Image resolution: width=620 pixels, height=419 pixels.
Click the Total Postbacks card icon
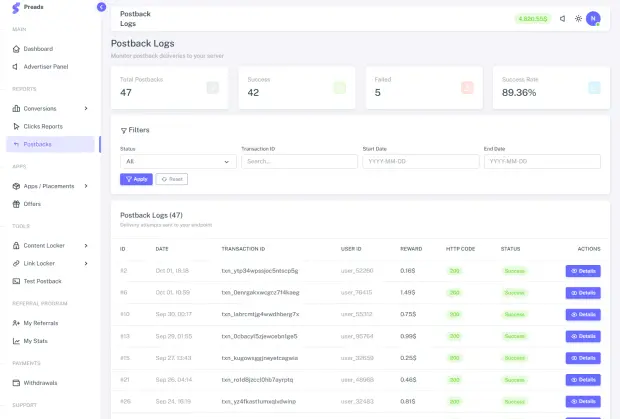pyautogui.click(x=213, y=88)
